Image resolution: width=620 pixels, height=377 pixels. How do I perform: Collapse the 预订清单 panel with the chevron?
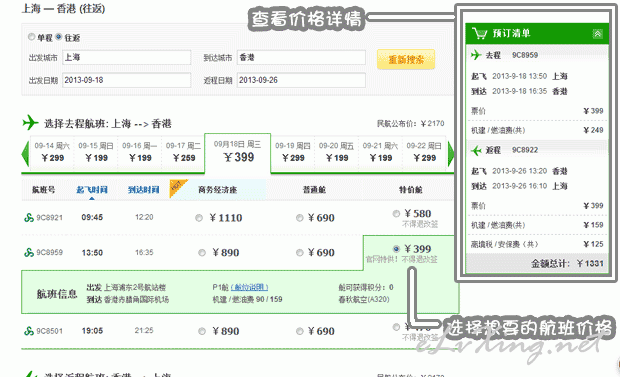[597, 34]
